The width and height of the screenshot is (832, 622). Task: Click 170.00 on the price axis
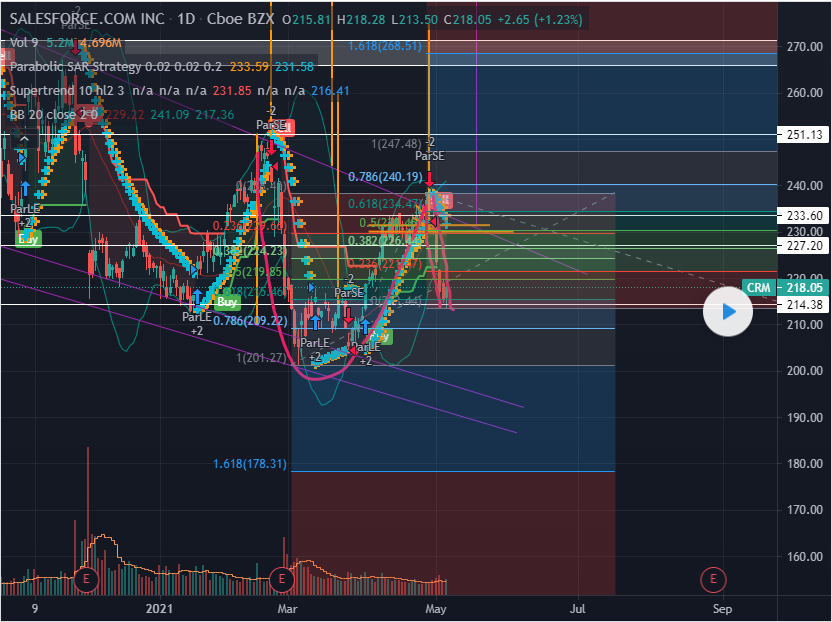pos(805,510)
